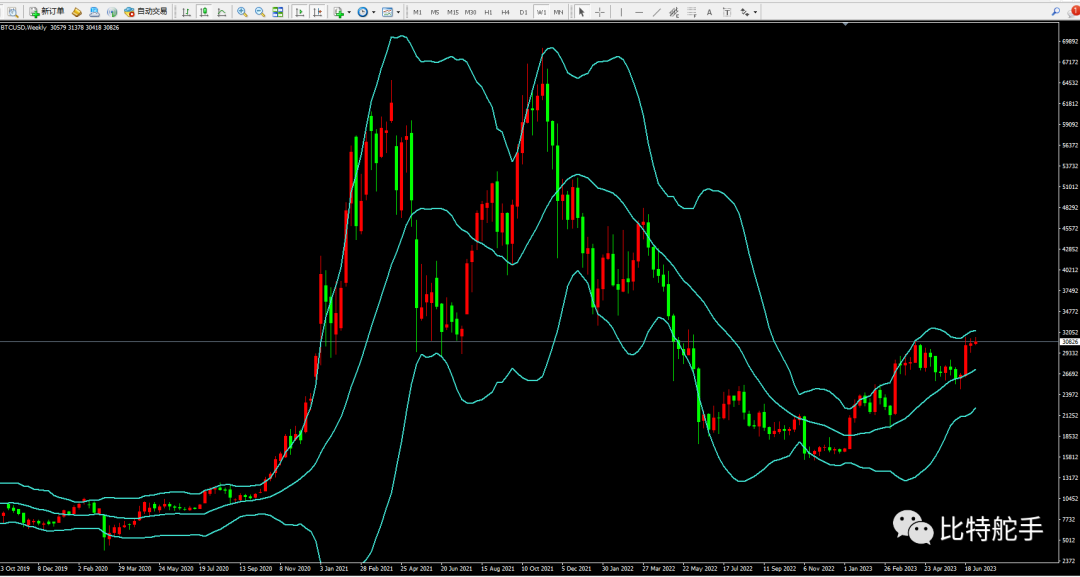
Task: Select the diagonal trendline drawing tool
Action: click(x=659, y=12)
